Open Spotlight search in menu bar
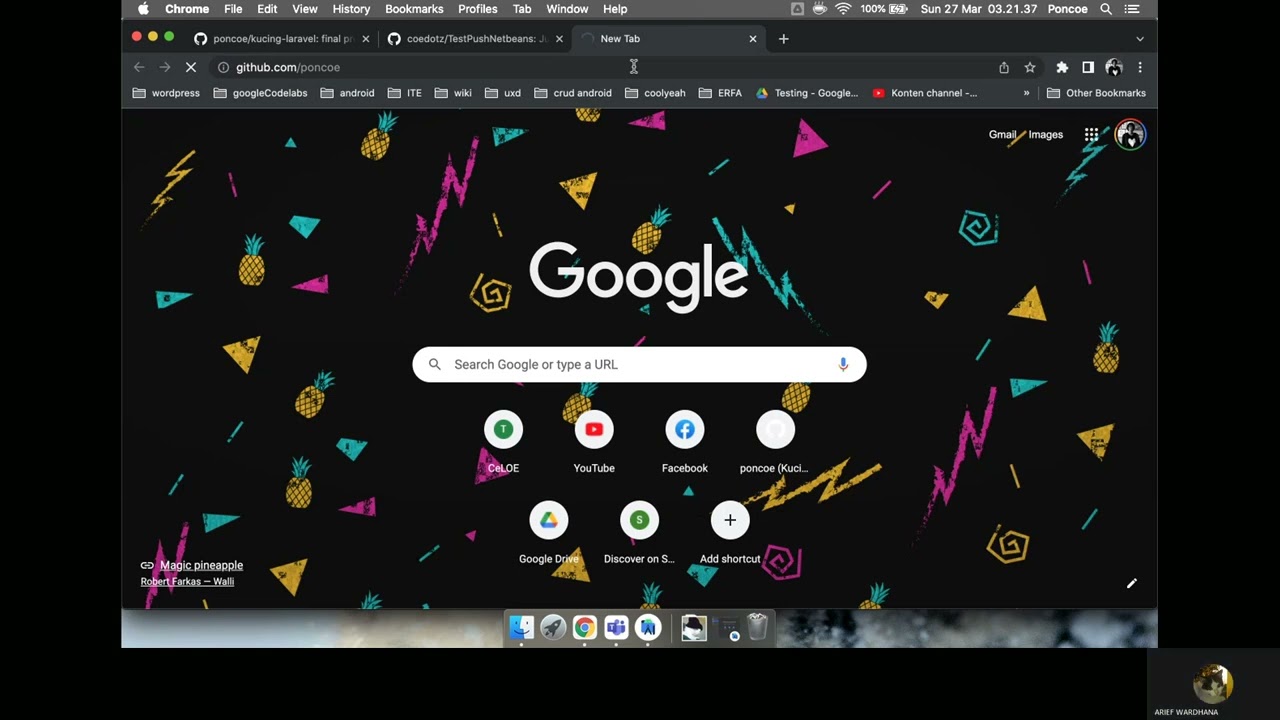Image resolution: width=1280 pixels, height=720 pixels. click(x=1106, y=9)
